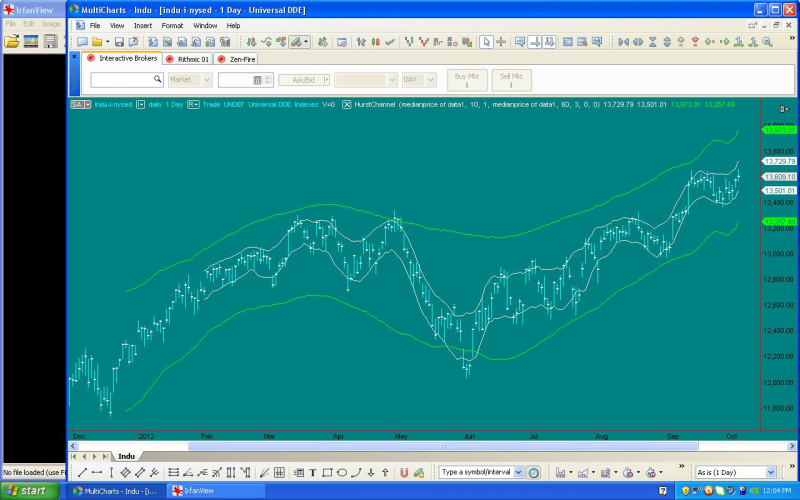The width and height of the screenshot is (800, 500).
Task: Click the candlestick chart style icon
Action: [x=376, y=42]
